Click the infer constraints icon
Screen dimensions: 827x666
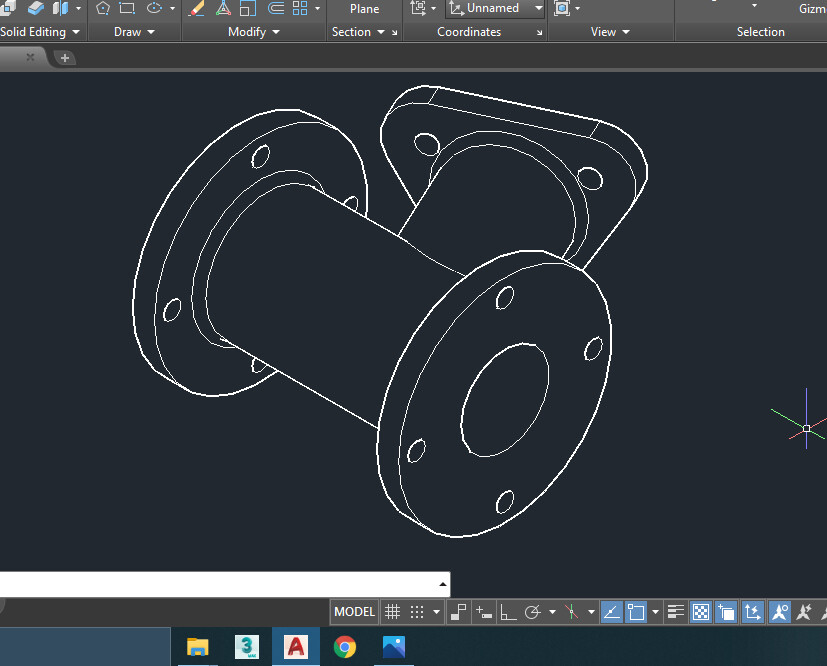(x=459, y=612)
